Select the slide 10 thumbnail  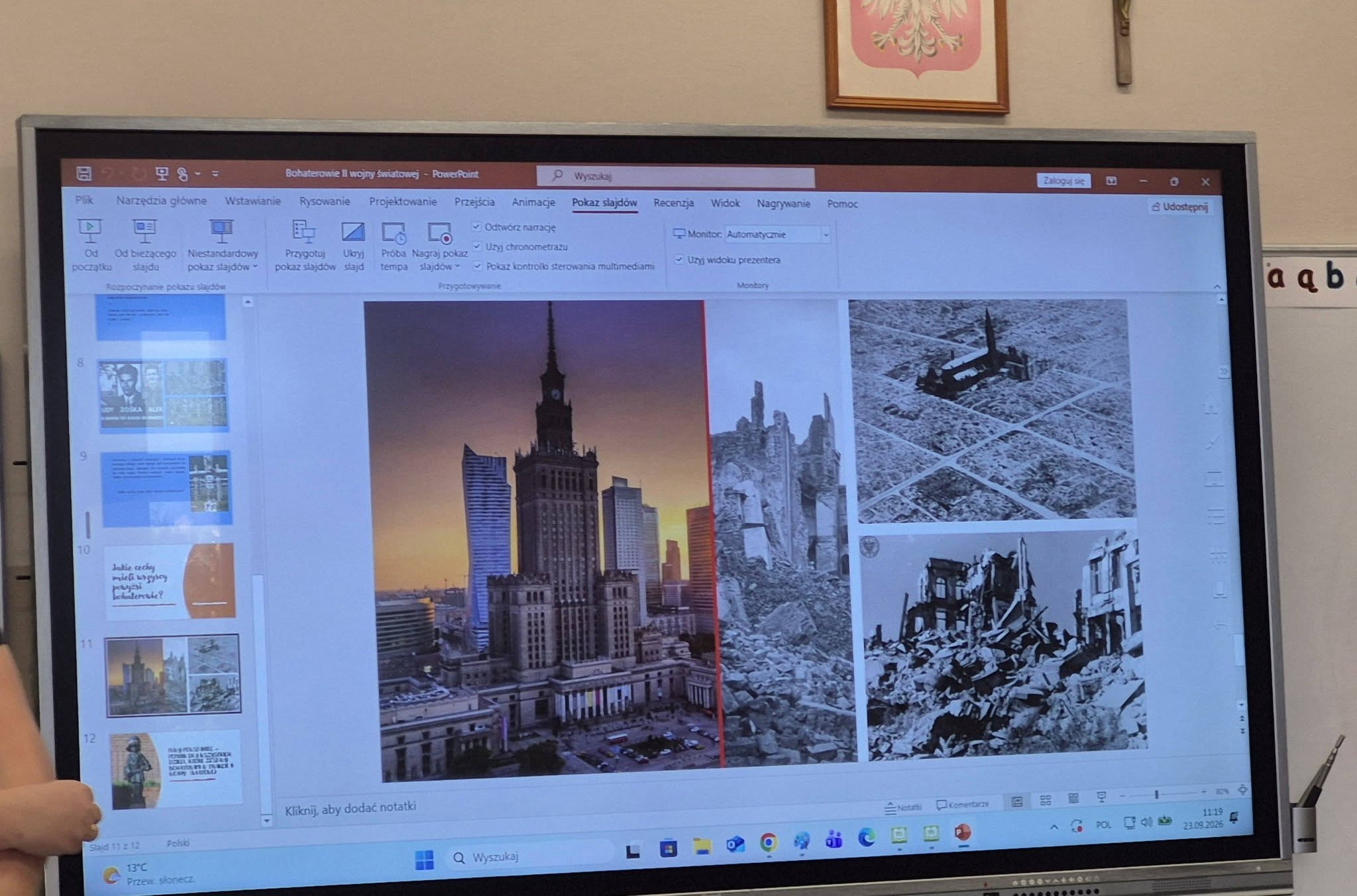(170, 581)
